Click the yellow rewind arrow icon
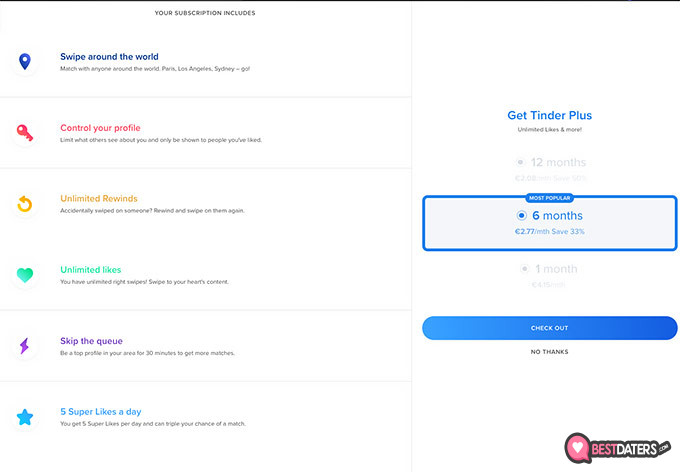This screenshot has width=680, height=472. [25, 203]
